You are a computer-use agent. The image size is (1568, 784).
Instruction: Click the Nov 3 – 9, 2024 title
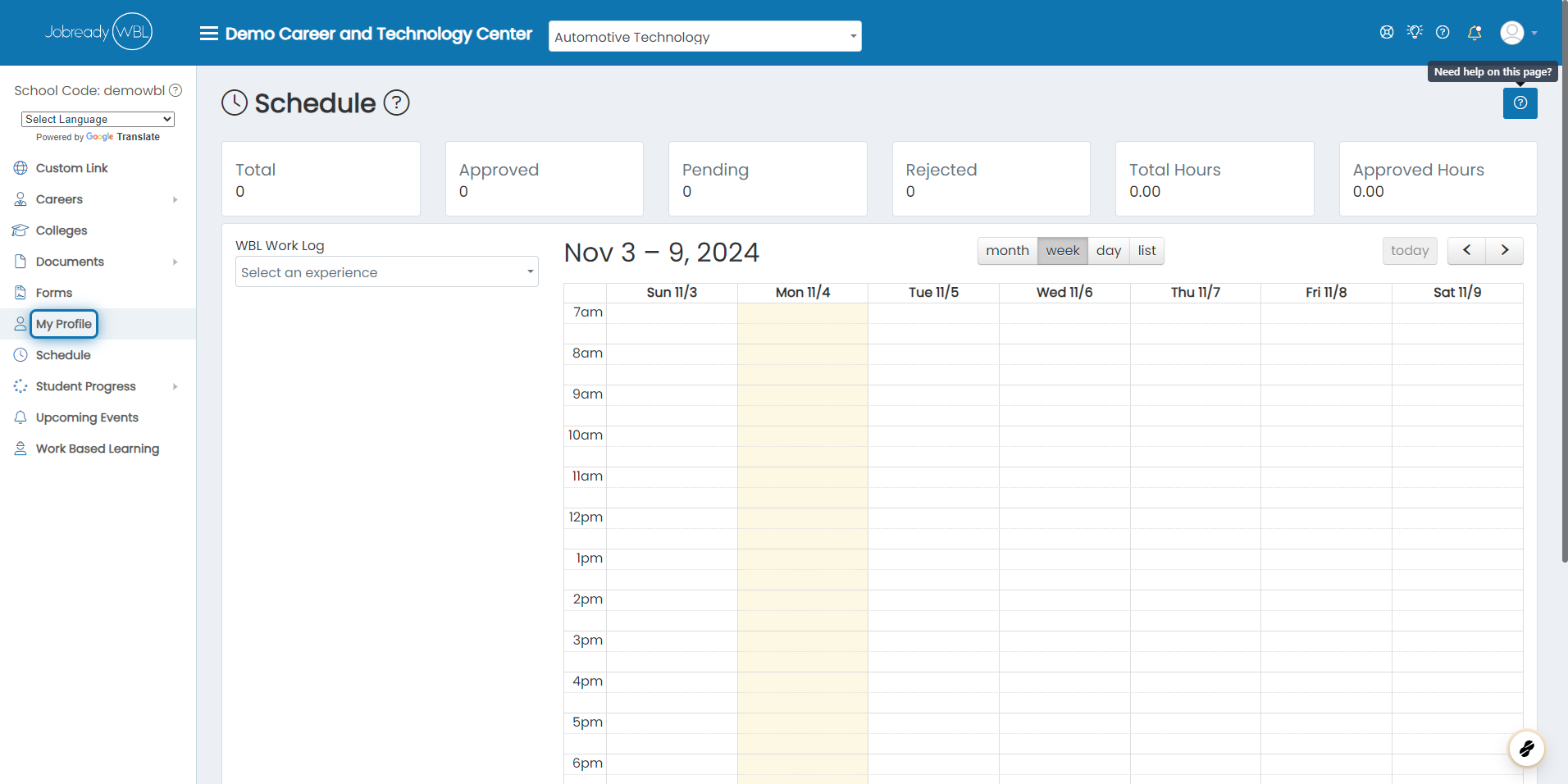[x=662, y=252]
